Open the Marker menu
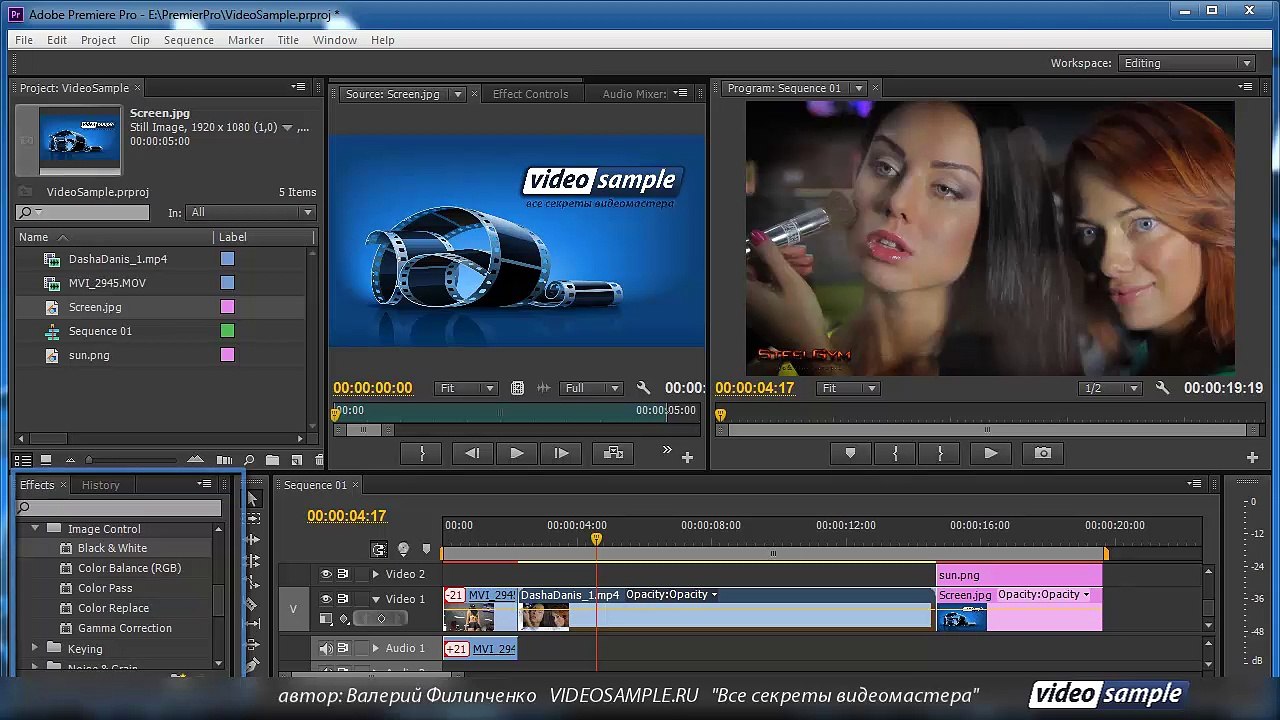Viewport: 1280px width, 720px height. [x=246, y=40]
